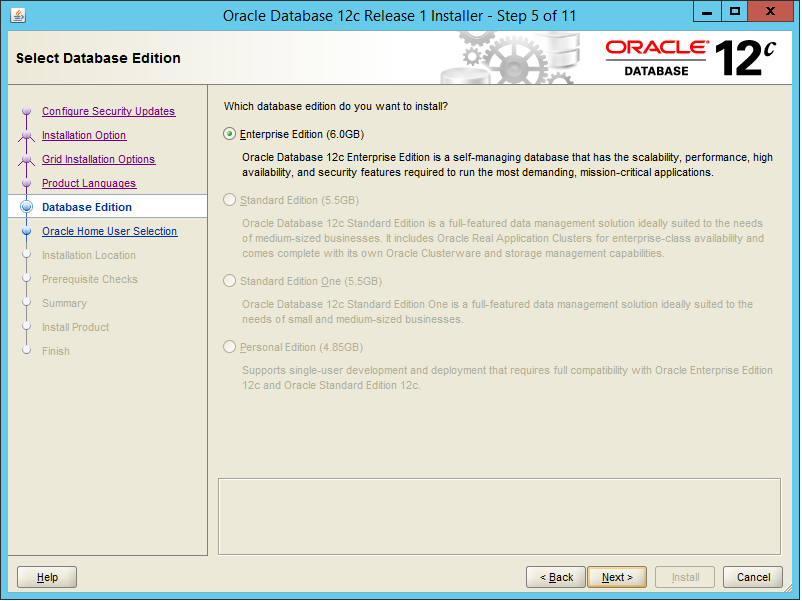Click the Install Product step label
Viewport: 802px width, 601px height.
point(76,327)
